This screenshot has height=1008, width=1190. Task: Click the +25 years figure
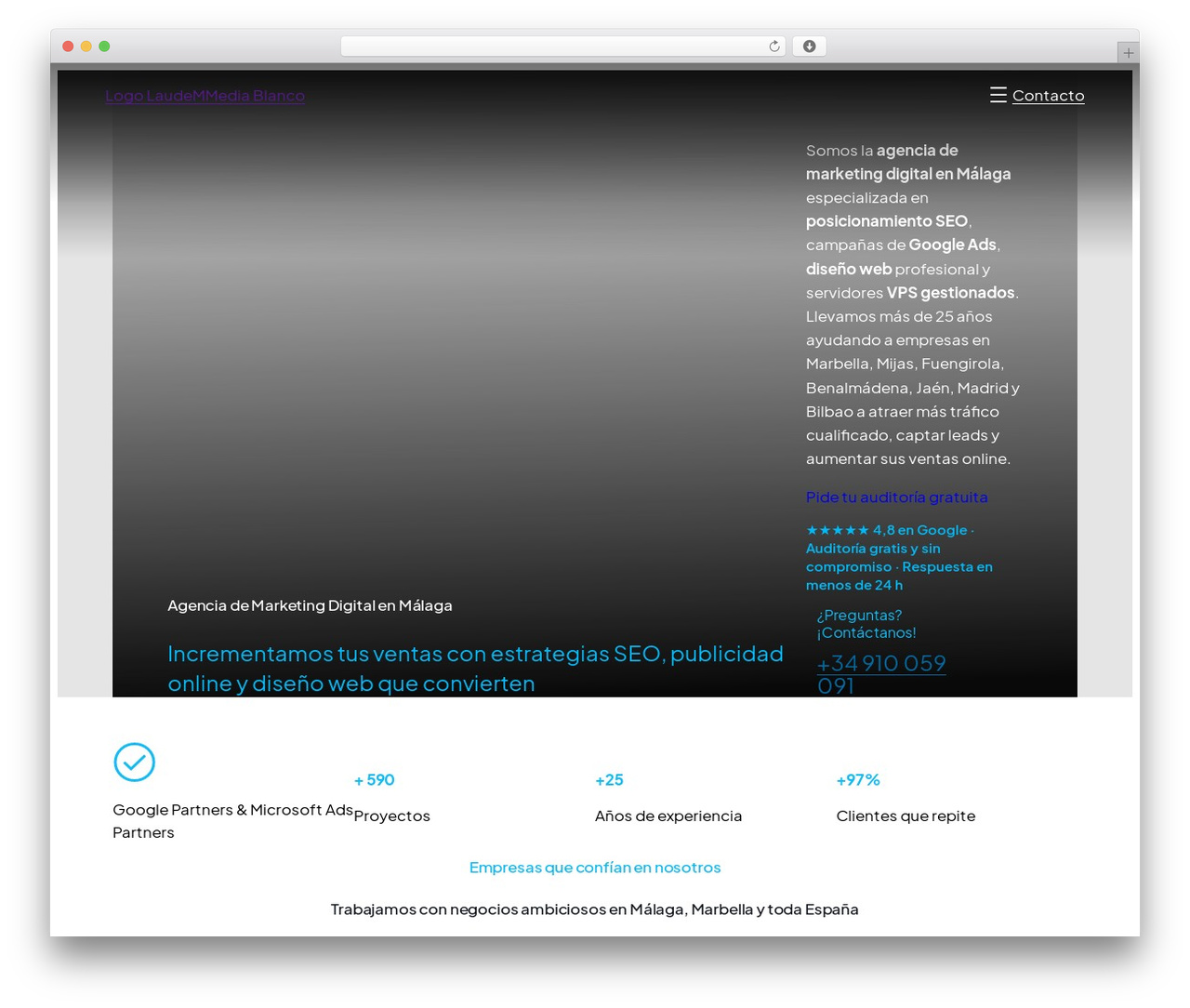[610, 780]
